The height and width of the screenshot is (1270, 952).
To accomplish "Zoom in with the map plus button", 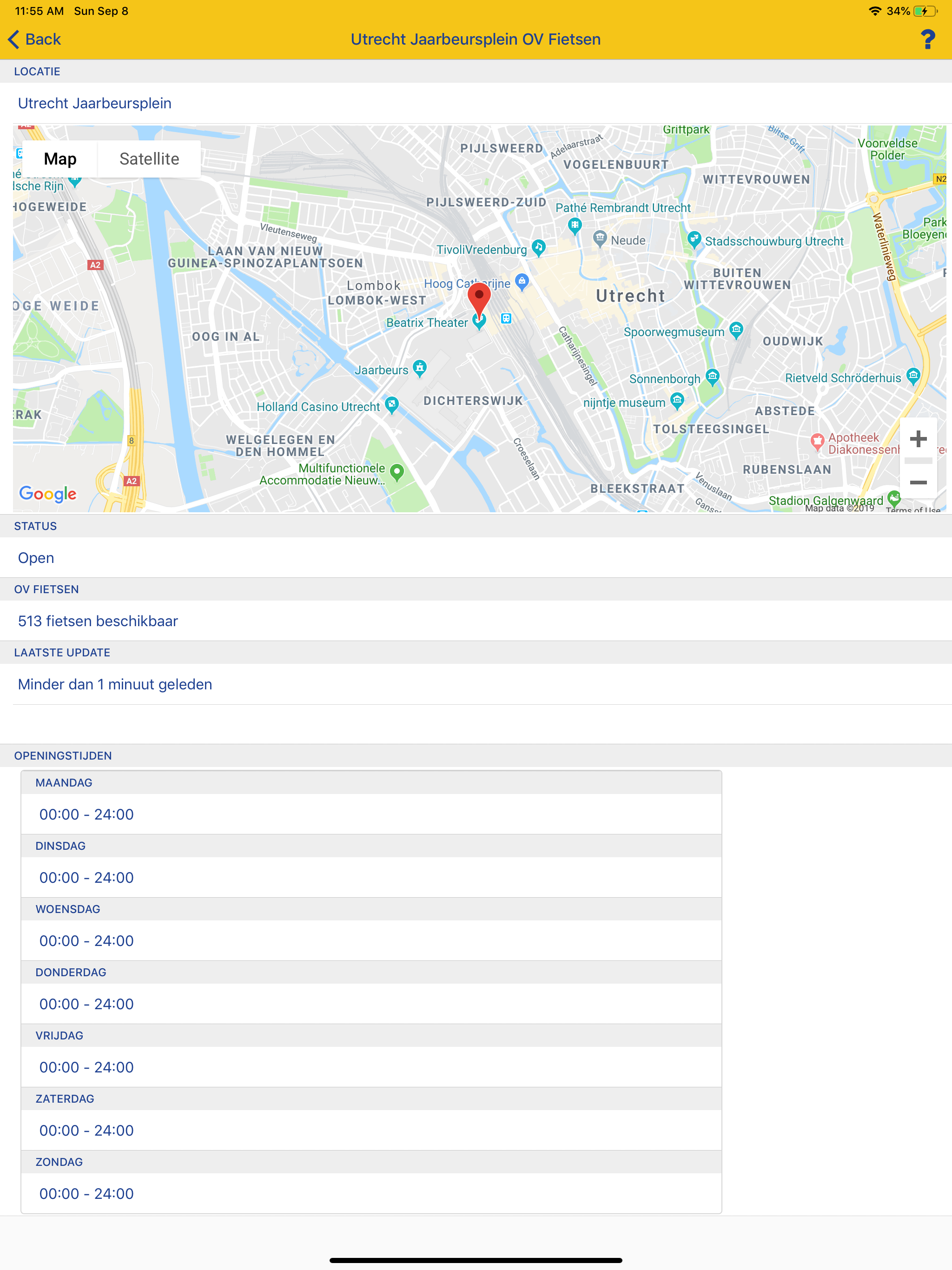I will pyautogui.click(x=918, y=439).
